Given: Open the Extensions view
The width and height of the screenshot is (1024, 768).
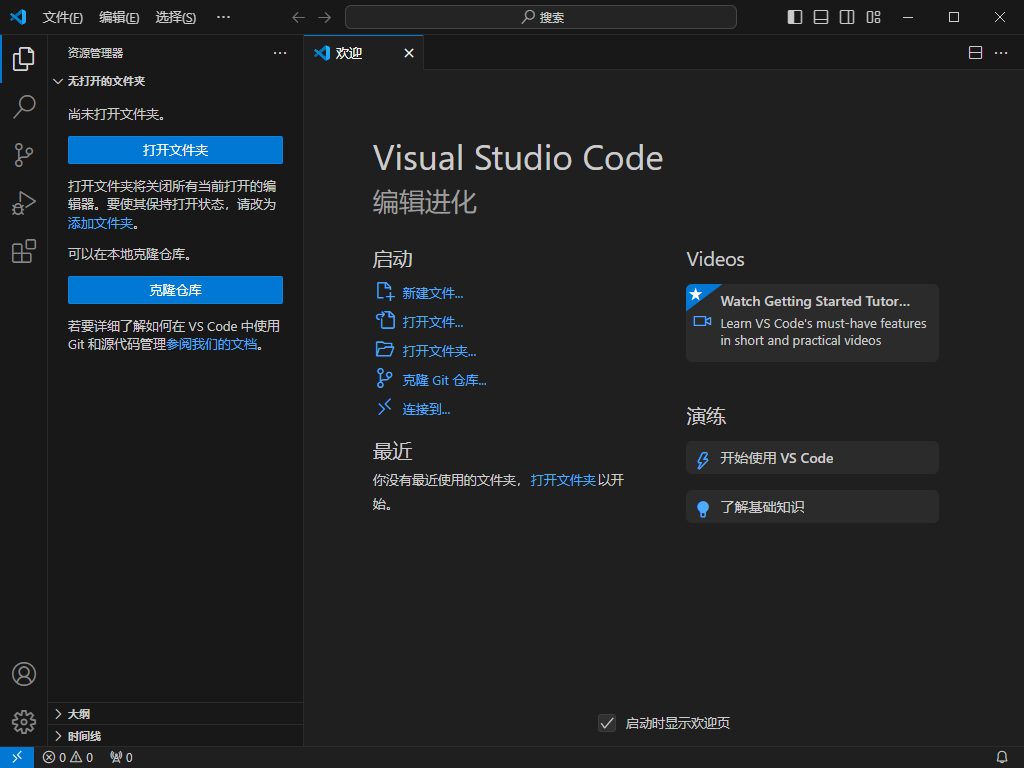Looking at the screenshot, I should pos(24,251).
